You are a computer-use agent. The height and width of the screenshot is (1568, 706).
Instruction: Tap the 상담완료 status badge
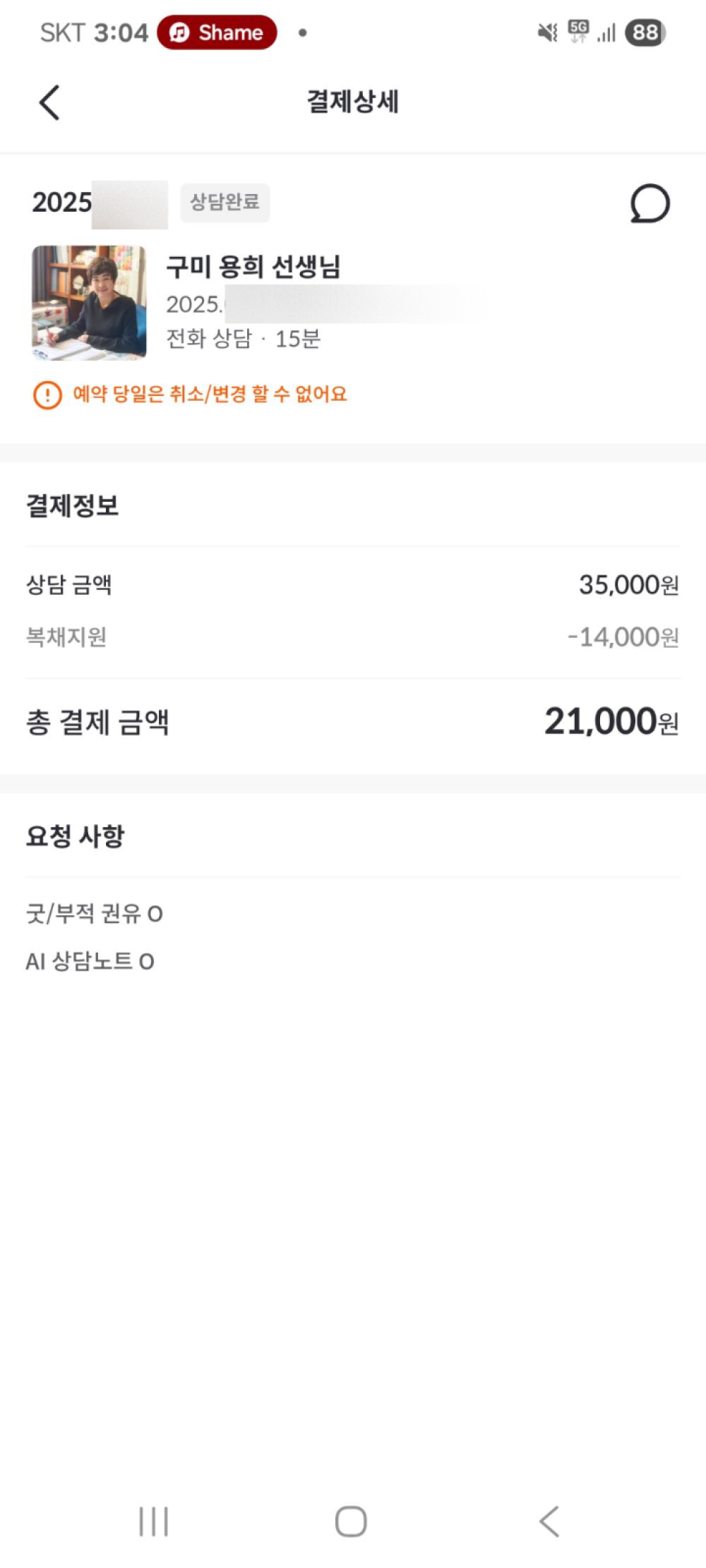[x=225, y=203]
